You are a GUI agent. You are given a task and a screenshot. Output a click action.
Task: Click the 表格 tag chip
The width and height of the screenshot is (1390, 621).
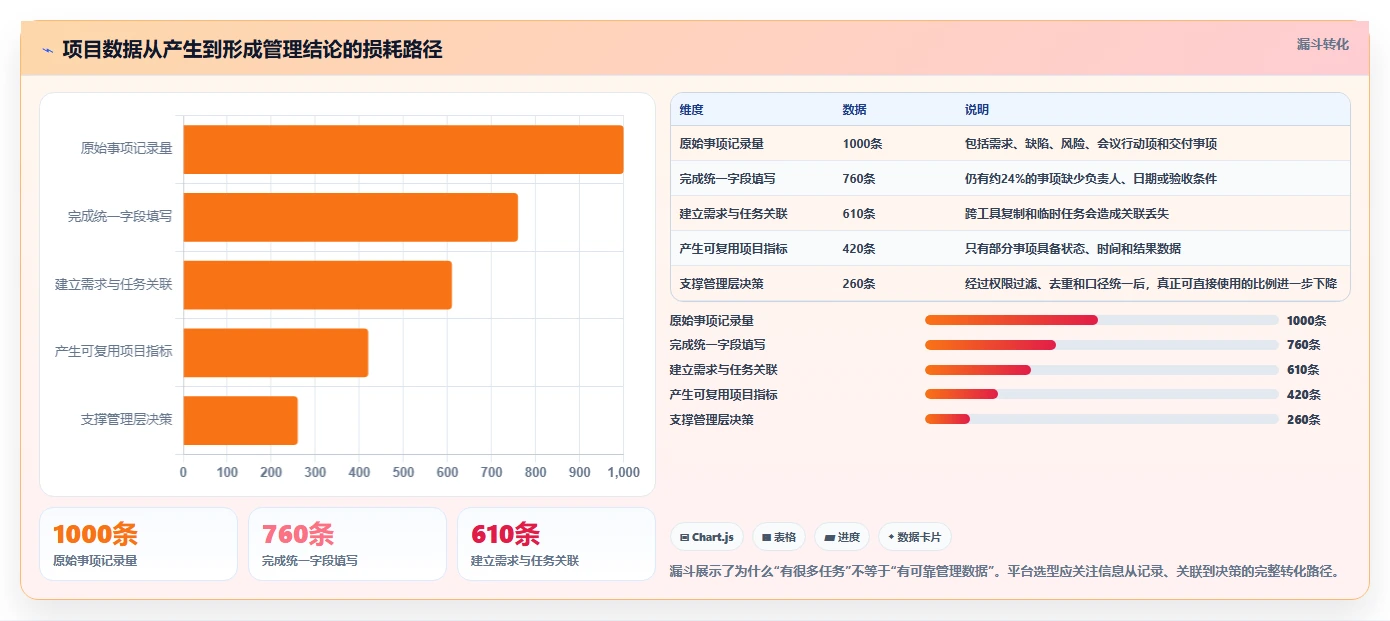click(x=778, y=537)
